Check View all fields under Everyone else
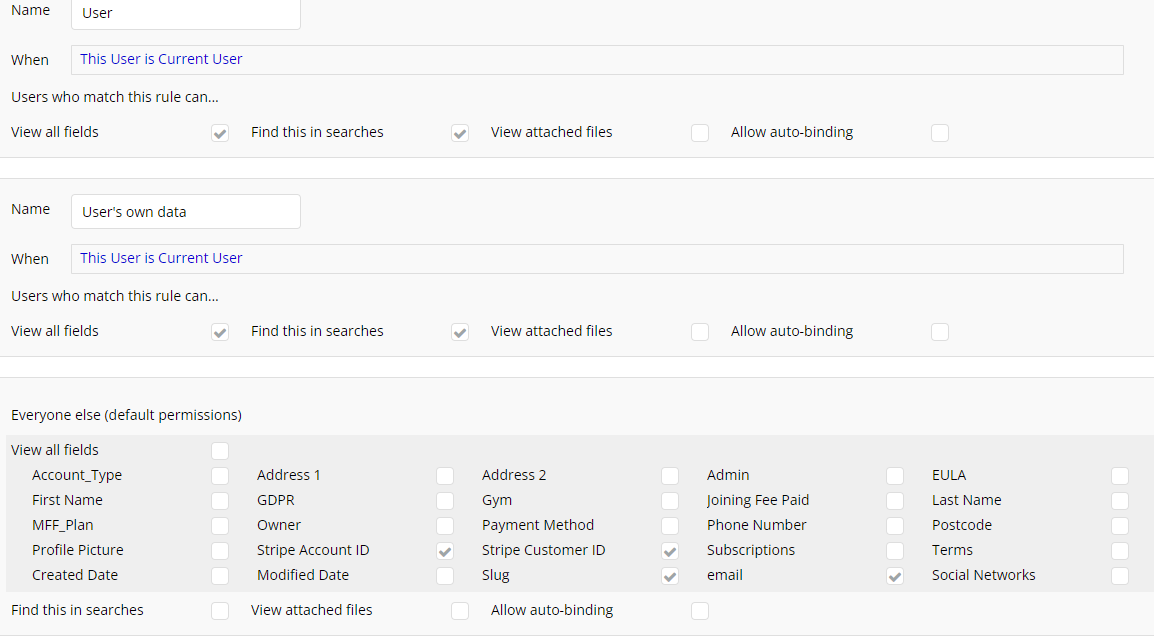Screen dimensions: 1154x638 click(x=220, y=451)
